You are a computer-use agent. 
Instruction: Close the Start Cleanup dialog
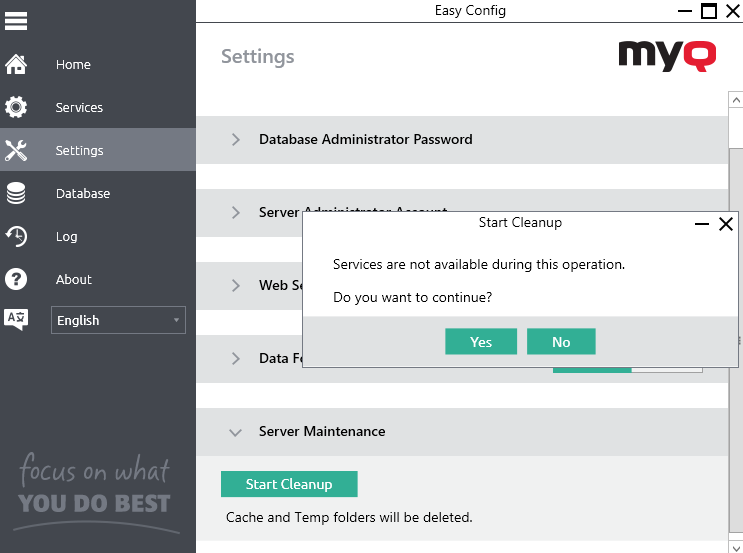pyautogui.click(x=726, y=224)
